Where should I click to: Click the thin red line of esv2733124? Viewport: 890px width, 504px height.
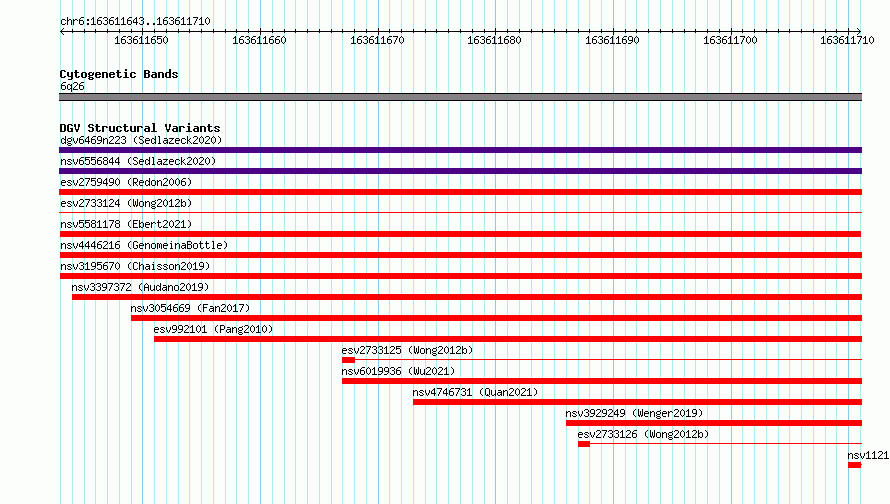point(460,213)
